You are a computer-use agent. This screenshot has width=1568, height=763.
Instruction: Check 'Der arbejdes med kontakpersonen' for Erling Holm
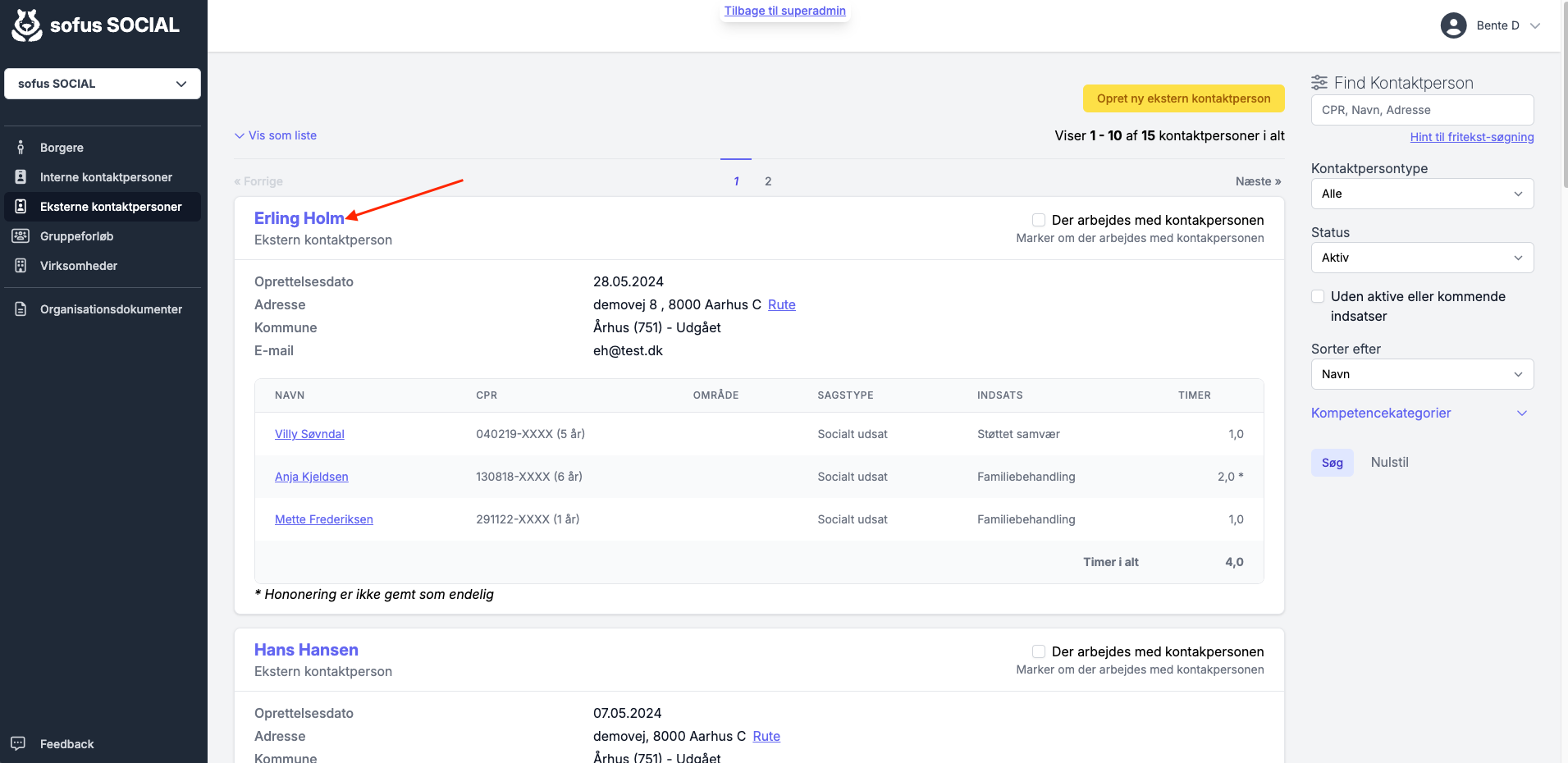(1039, 220)
